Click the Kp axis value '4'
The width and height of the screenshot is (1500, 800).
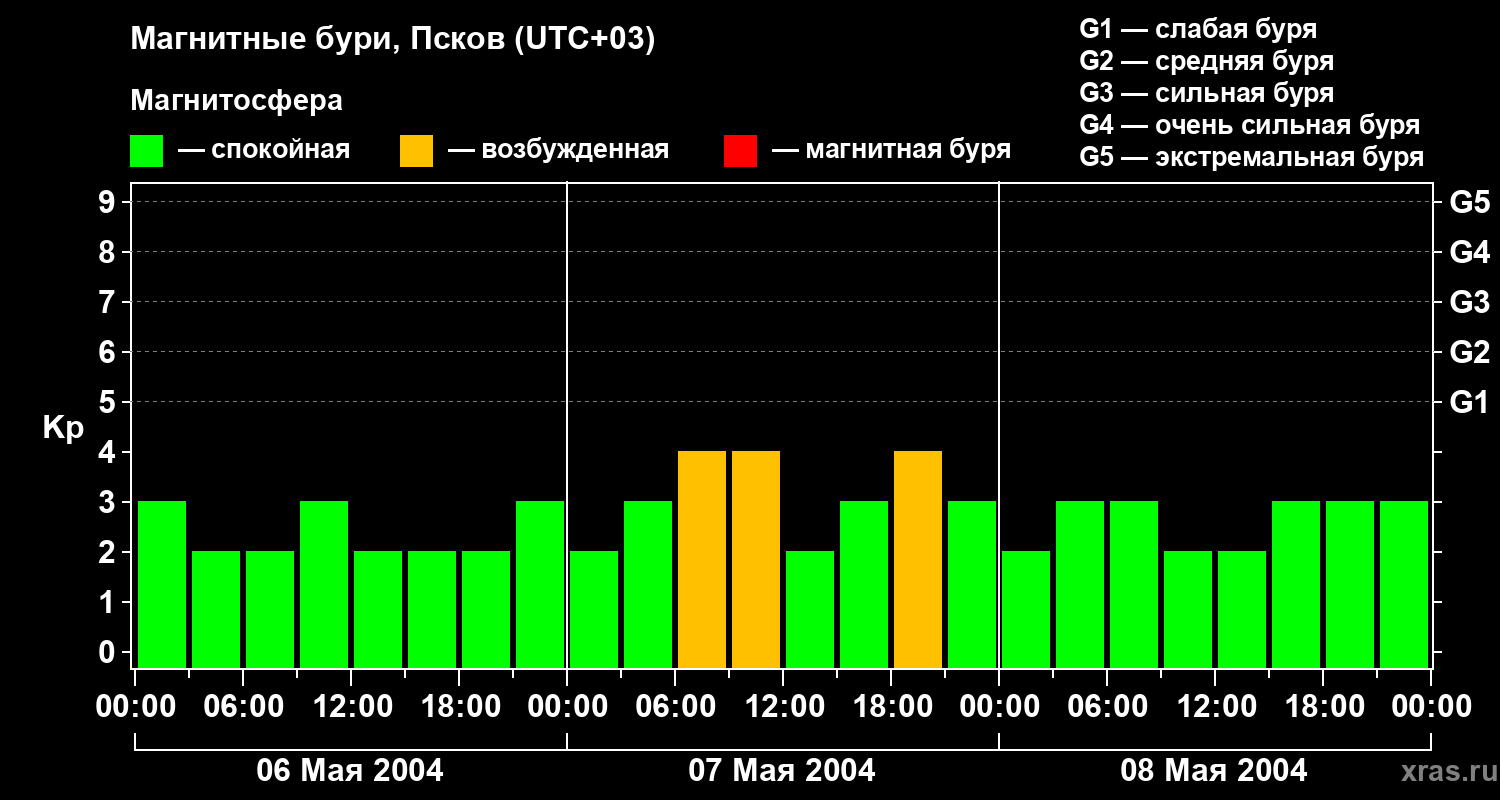click(x=109, y=452)
